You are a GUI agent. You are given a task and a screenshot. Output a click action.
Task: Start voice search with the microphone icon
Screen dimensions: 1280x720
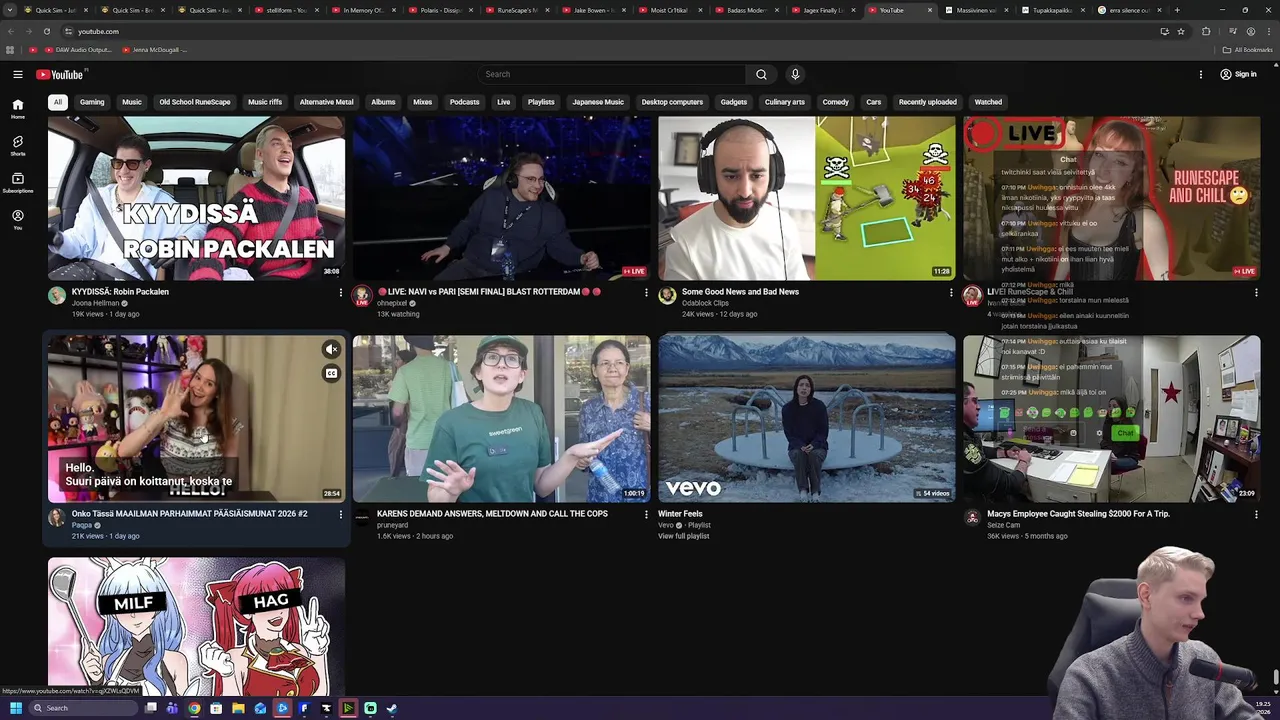(x=795, y=74)
